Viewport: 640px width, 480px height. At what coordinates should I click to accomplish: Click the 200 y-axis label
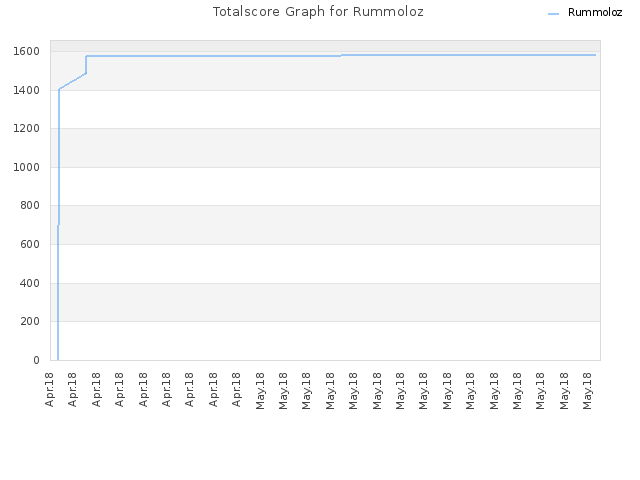[x=30, y=322]
